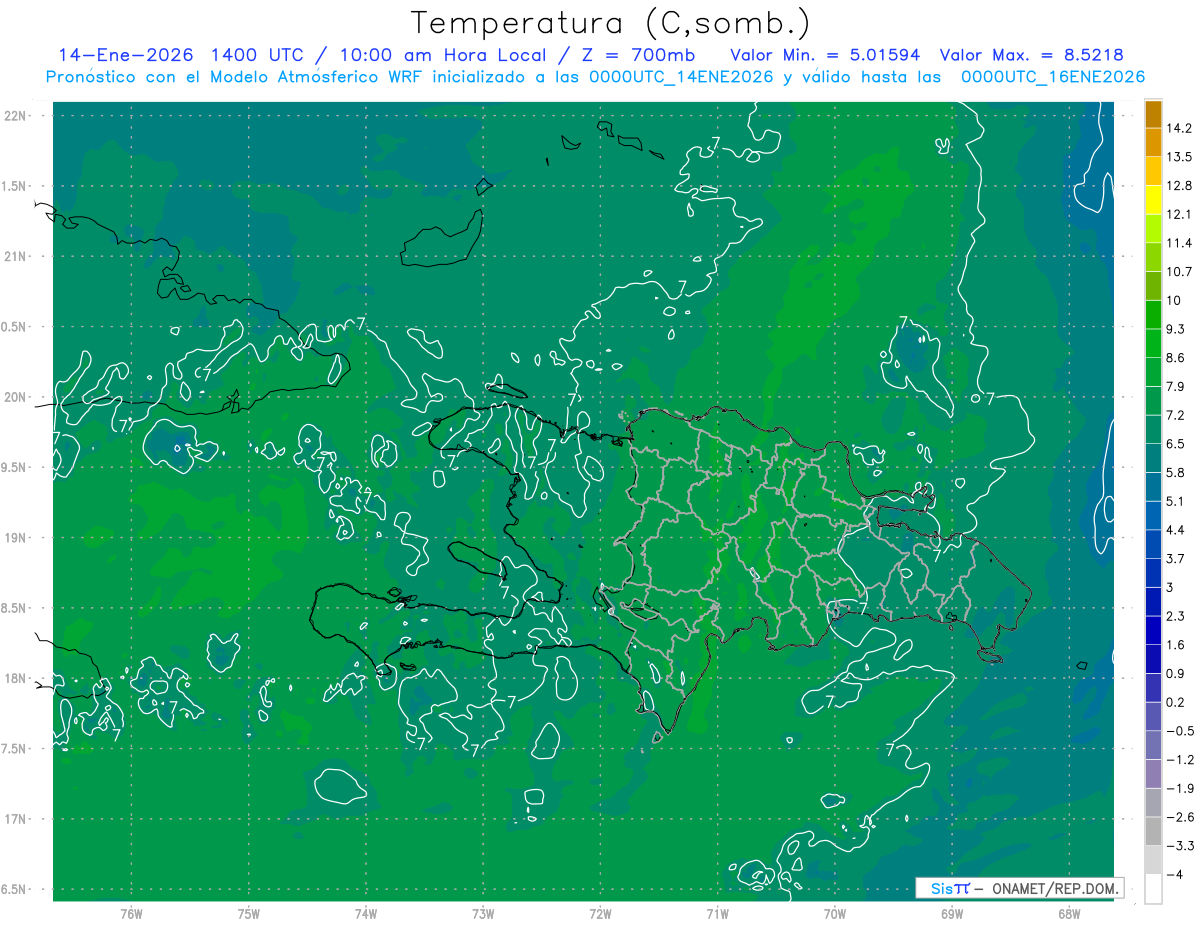This screenshot has height=927, width=1200.
Task: Click the '3' colorbar value
Action: [1170, 587]
